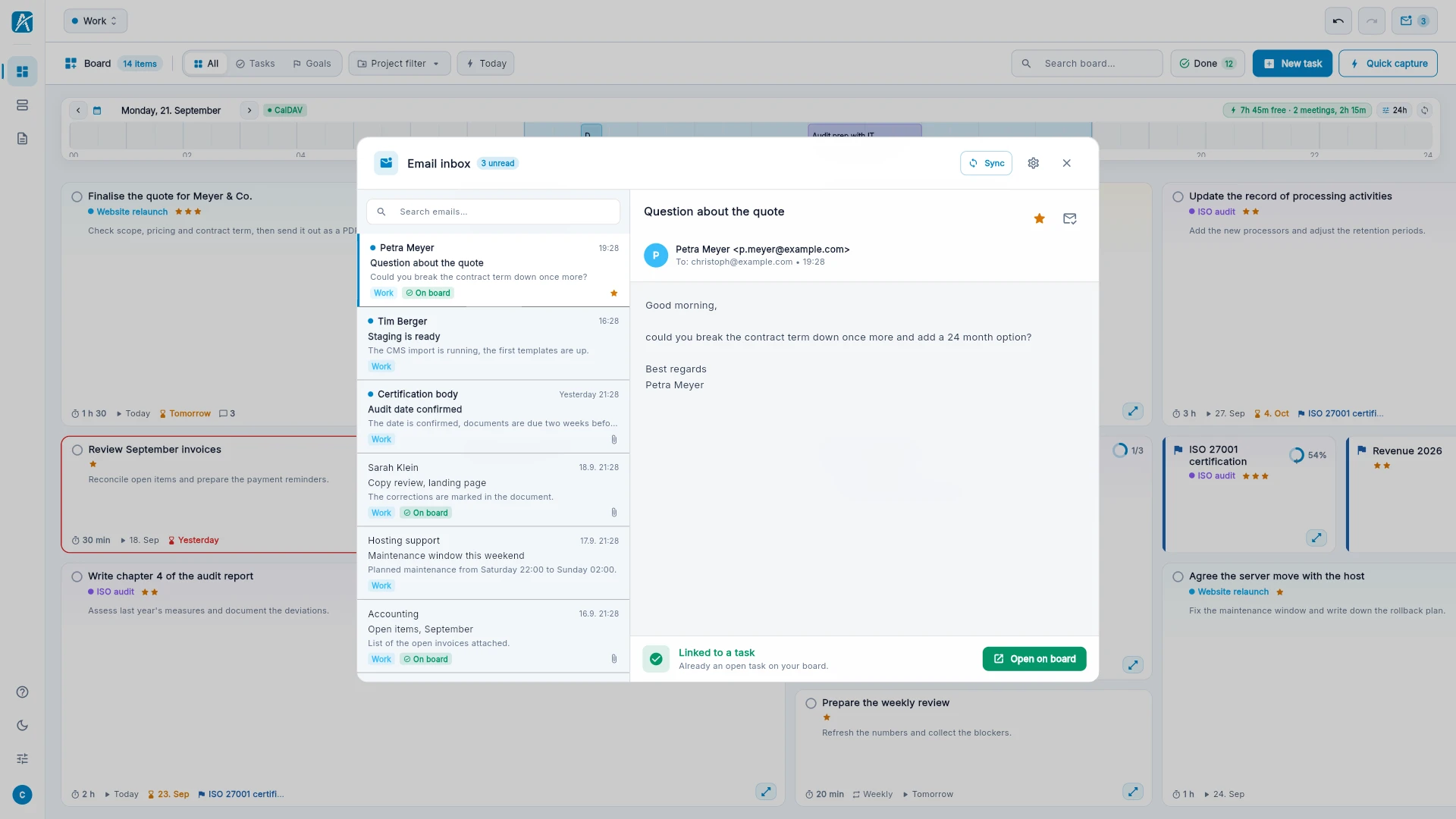Show the Done 12 completed tasks
Screen dimensions: 1456x819
(x=1207, y=64)
